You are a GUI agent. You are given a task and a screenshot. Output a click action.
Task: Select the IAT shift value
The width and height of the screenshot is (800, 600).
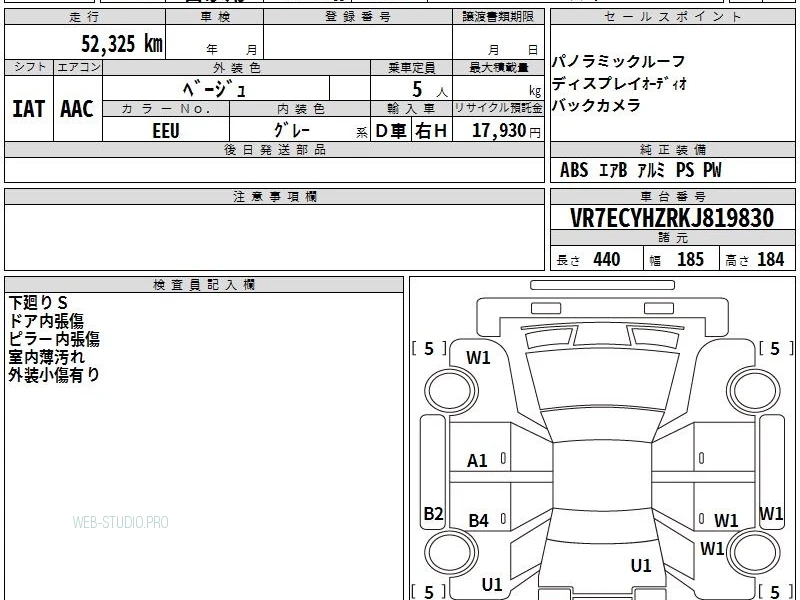tap(29, 109)
